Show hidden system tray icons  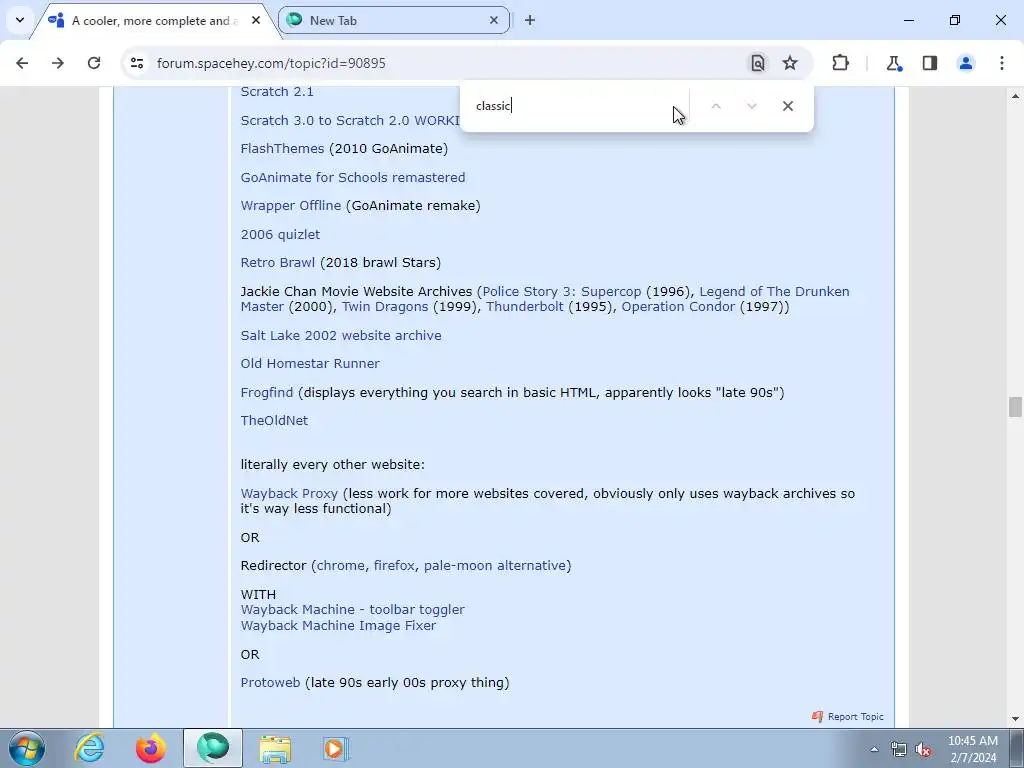pyautogui.click(x=874, y=749)
